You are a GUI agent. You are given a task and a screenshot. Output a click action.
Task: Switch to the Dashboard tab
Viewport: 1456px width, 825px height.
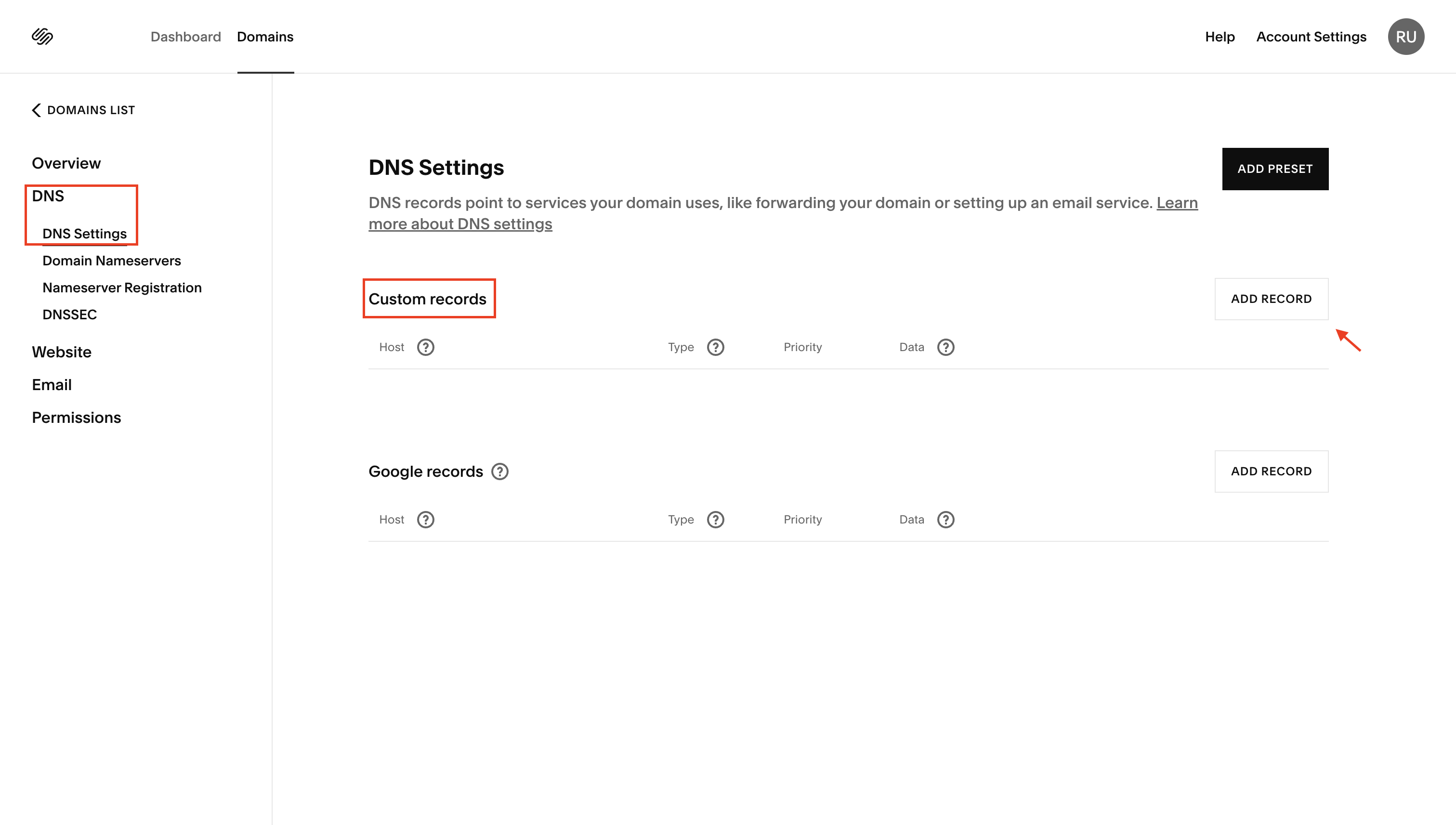pyautogui.click(x=185, y=37)
